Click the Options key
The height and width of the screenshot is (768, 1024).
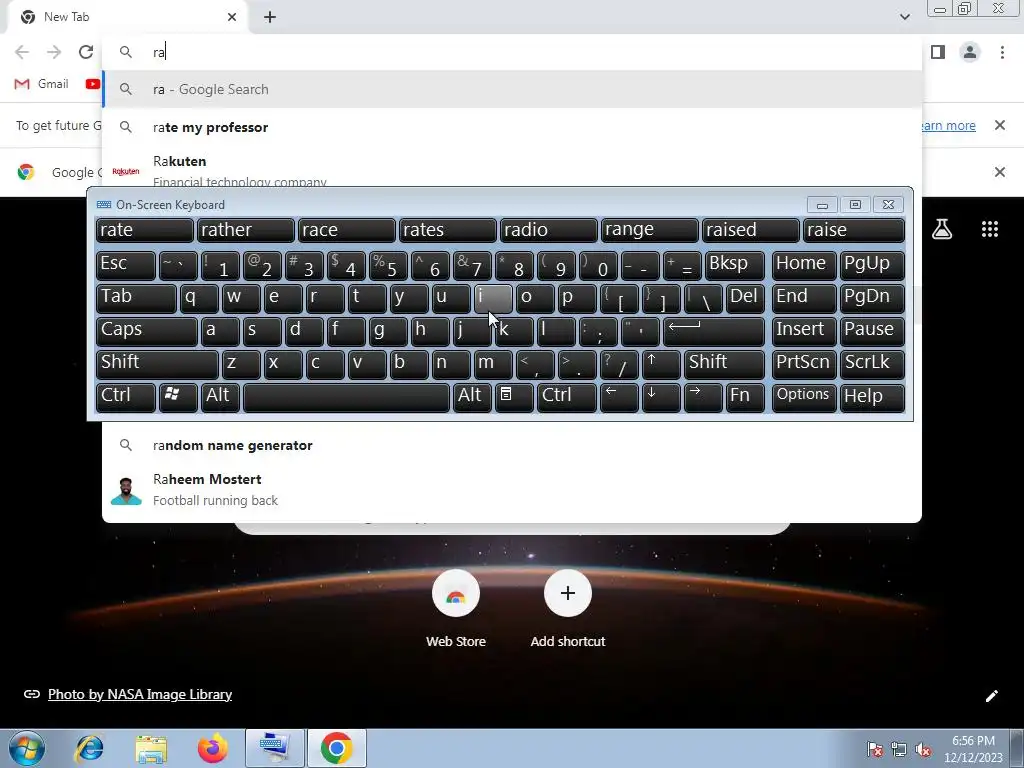point(804,397)
